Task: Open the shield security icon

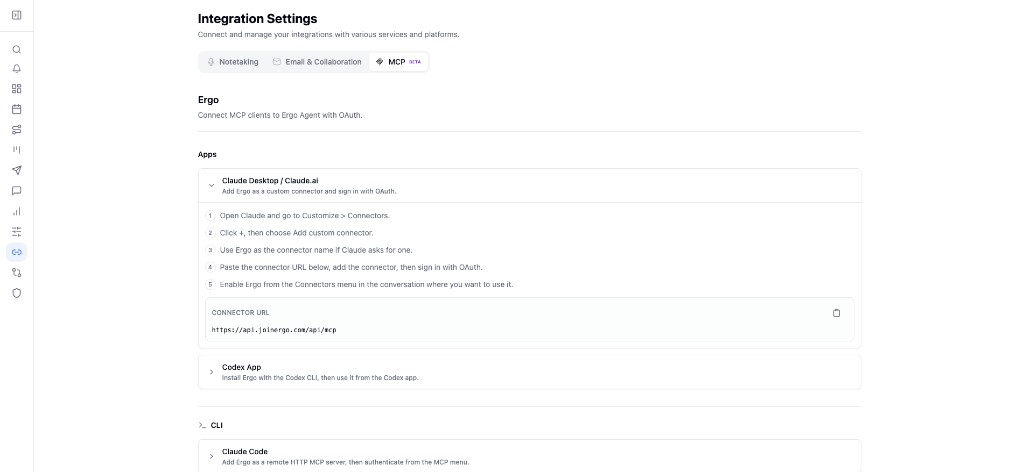Action: [17, 293]
